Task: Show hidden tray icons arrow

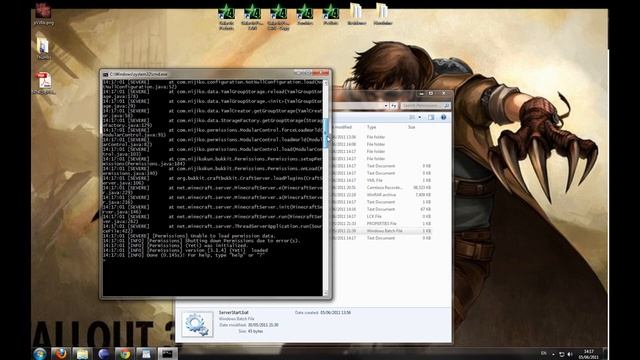Action: [x=553, y=354]
